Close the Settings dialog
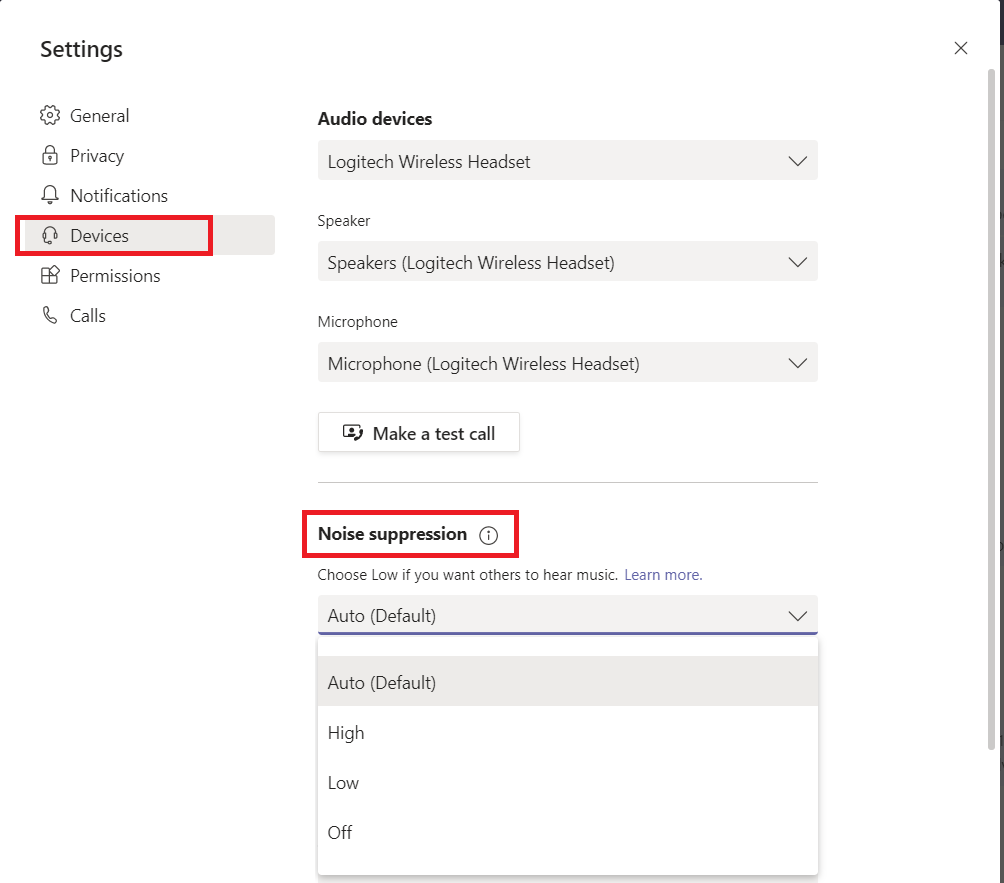Image resolution: width=1004 pixels, height=883 pixels. click(x=960, y=48)
